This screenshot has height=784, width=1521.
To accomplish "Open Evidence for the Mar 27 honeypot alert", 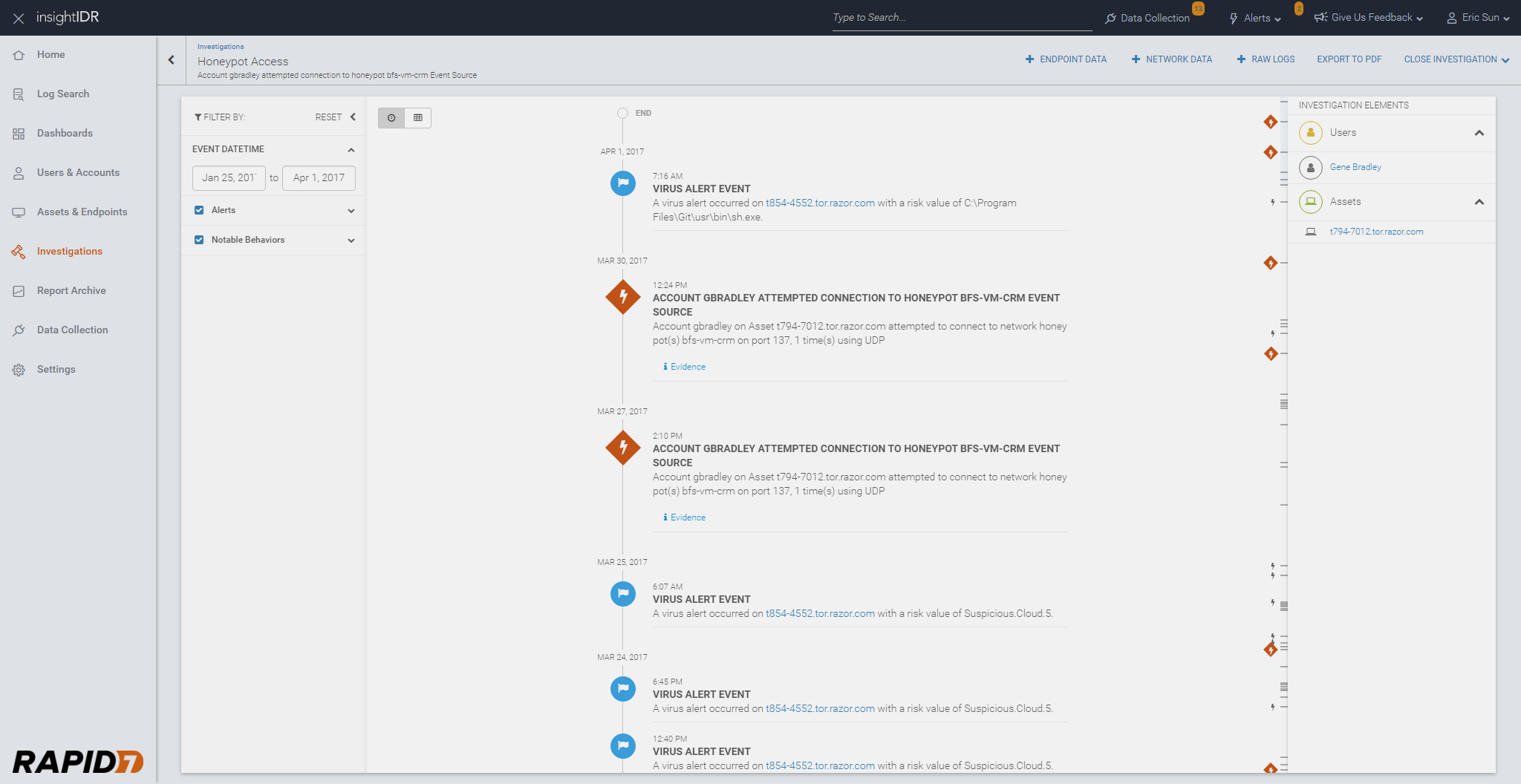I will (684, 517).
